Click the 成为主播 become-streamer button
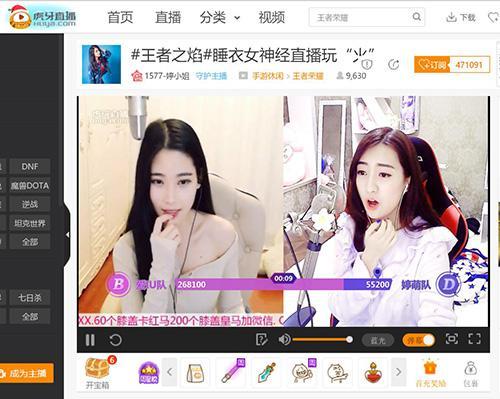The width and height of the screenshot is (500, 399). (x=27, y=373)
